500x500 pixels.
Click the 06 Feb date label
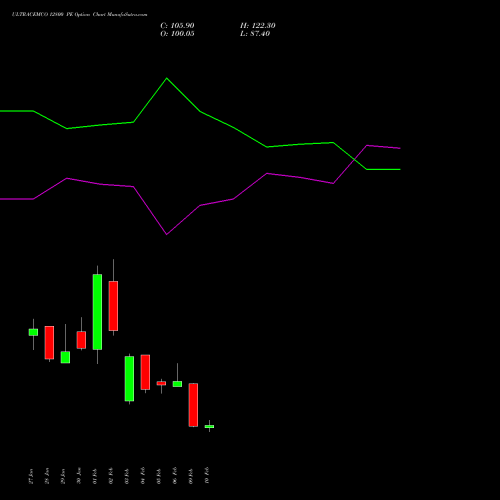(x=175, y=476)
